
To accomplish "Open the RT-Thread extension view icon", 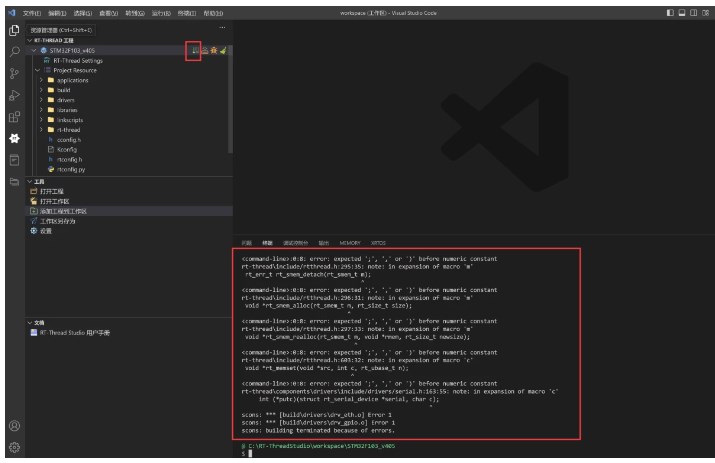I will point(14,138).
